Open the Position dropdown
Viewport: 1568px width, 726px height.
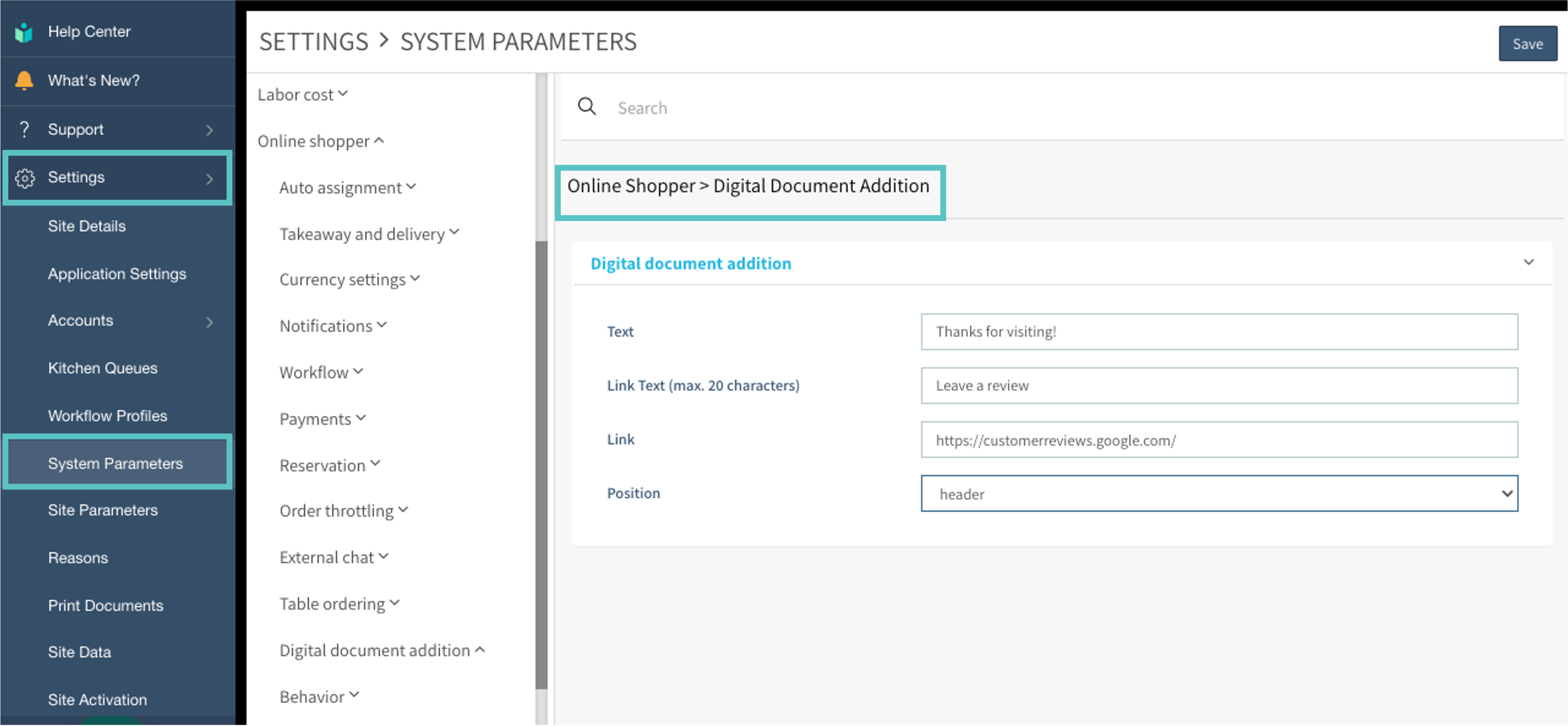point(1219,493)
